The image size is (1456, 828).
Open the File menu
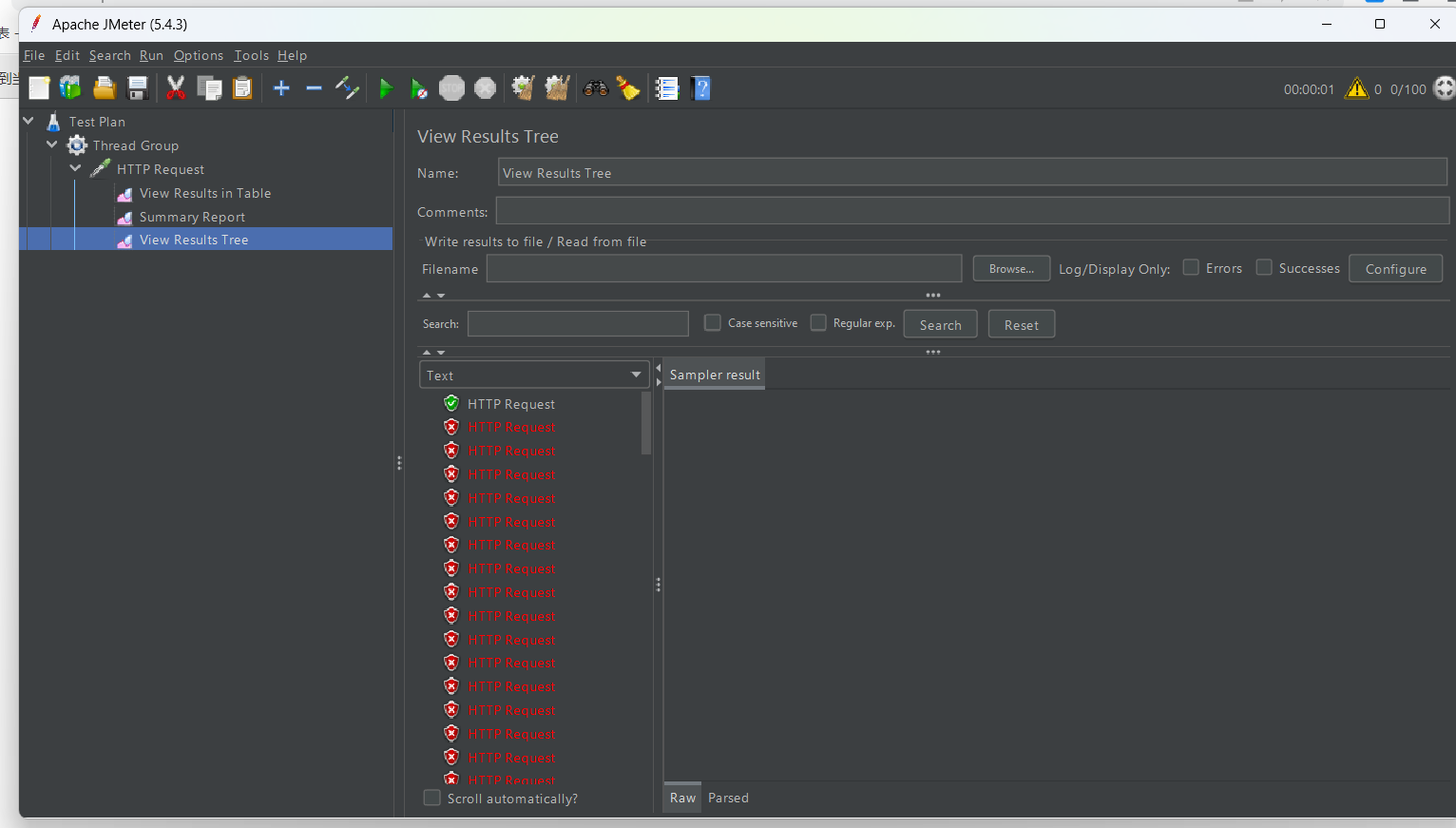point(34,55)
